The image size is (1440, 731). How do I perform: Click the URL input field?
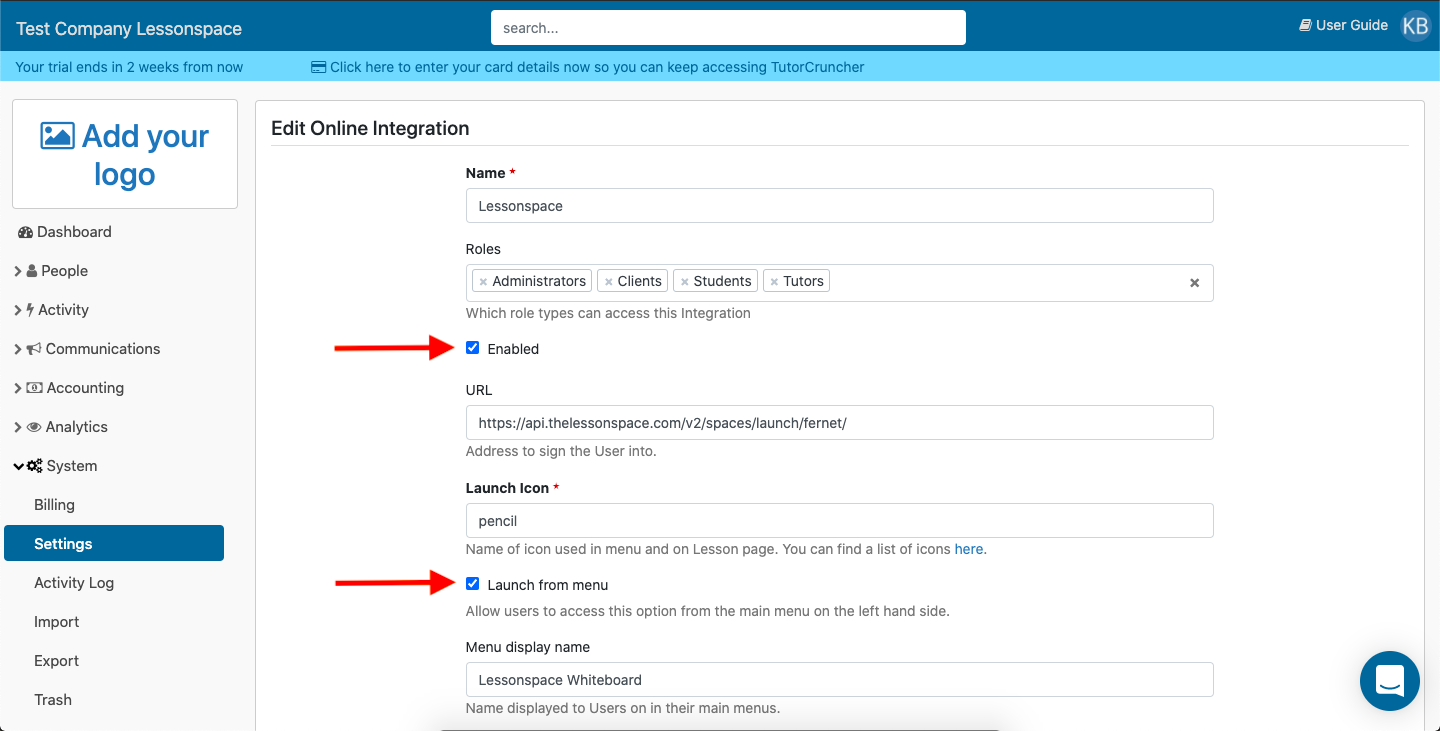pos(839,423)
